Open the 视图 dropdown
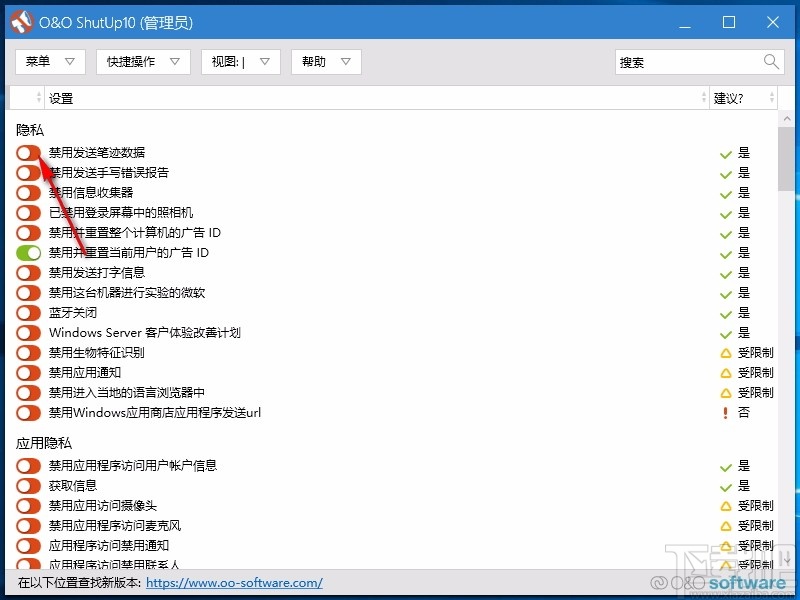 240,61
